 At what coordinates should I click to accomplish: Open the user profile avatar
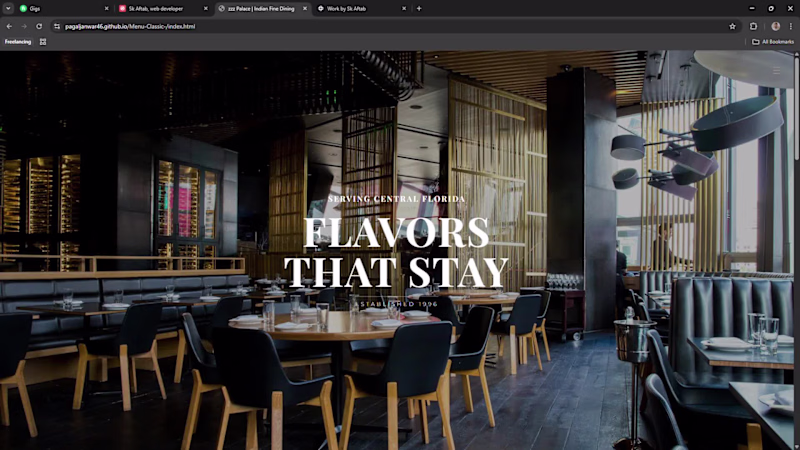(x=776, y=26)
